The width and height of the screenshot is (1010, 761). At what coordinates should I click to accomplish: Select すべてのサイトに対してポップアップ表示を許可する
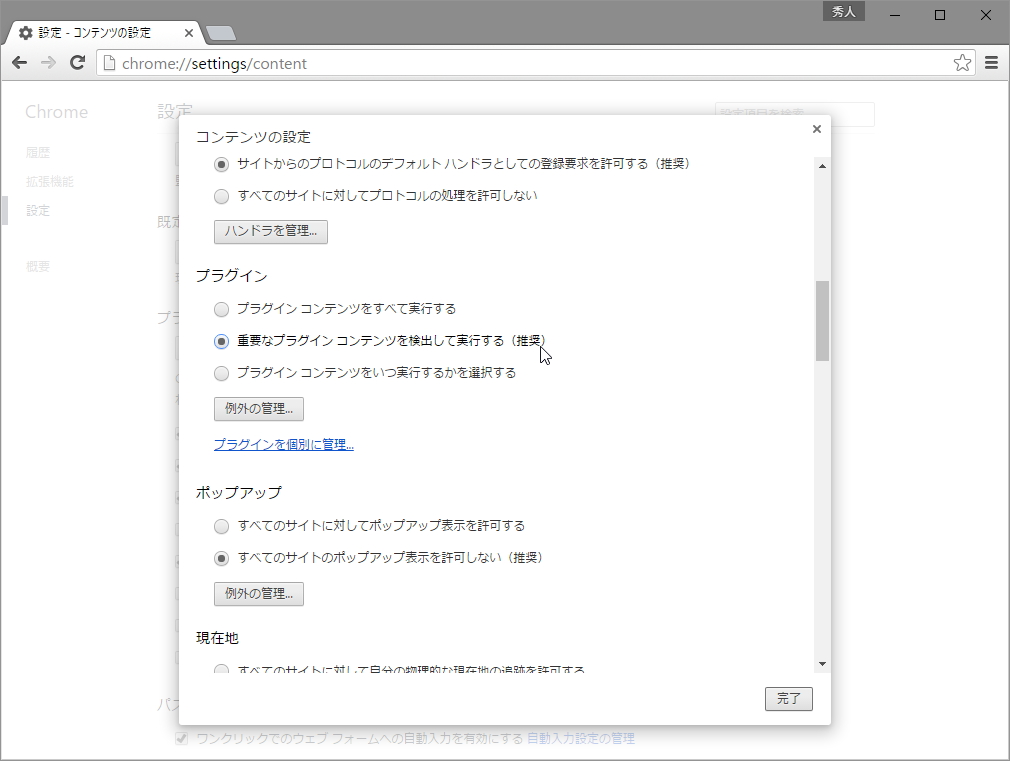click(221, 526)
